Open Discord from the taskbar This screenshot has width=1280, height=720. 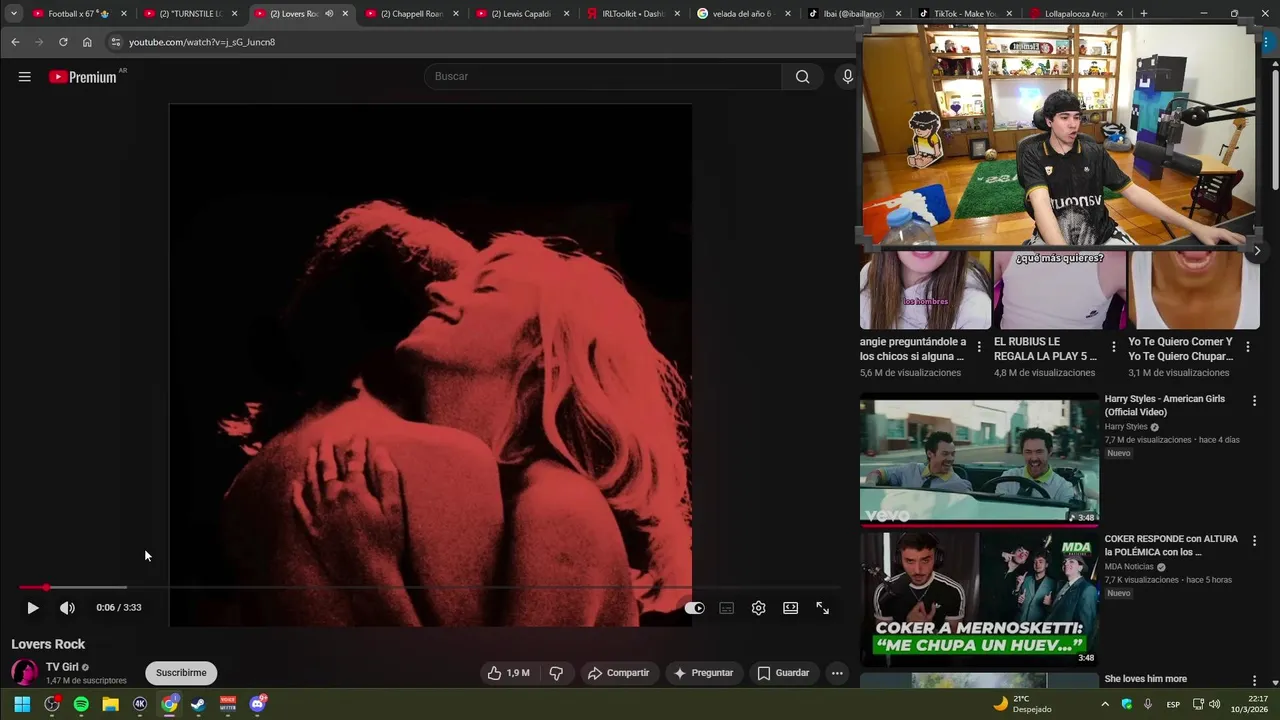click(258, 704)
